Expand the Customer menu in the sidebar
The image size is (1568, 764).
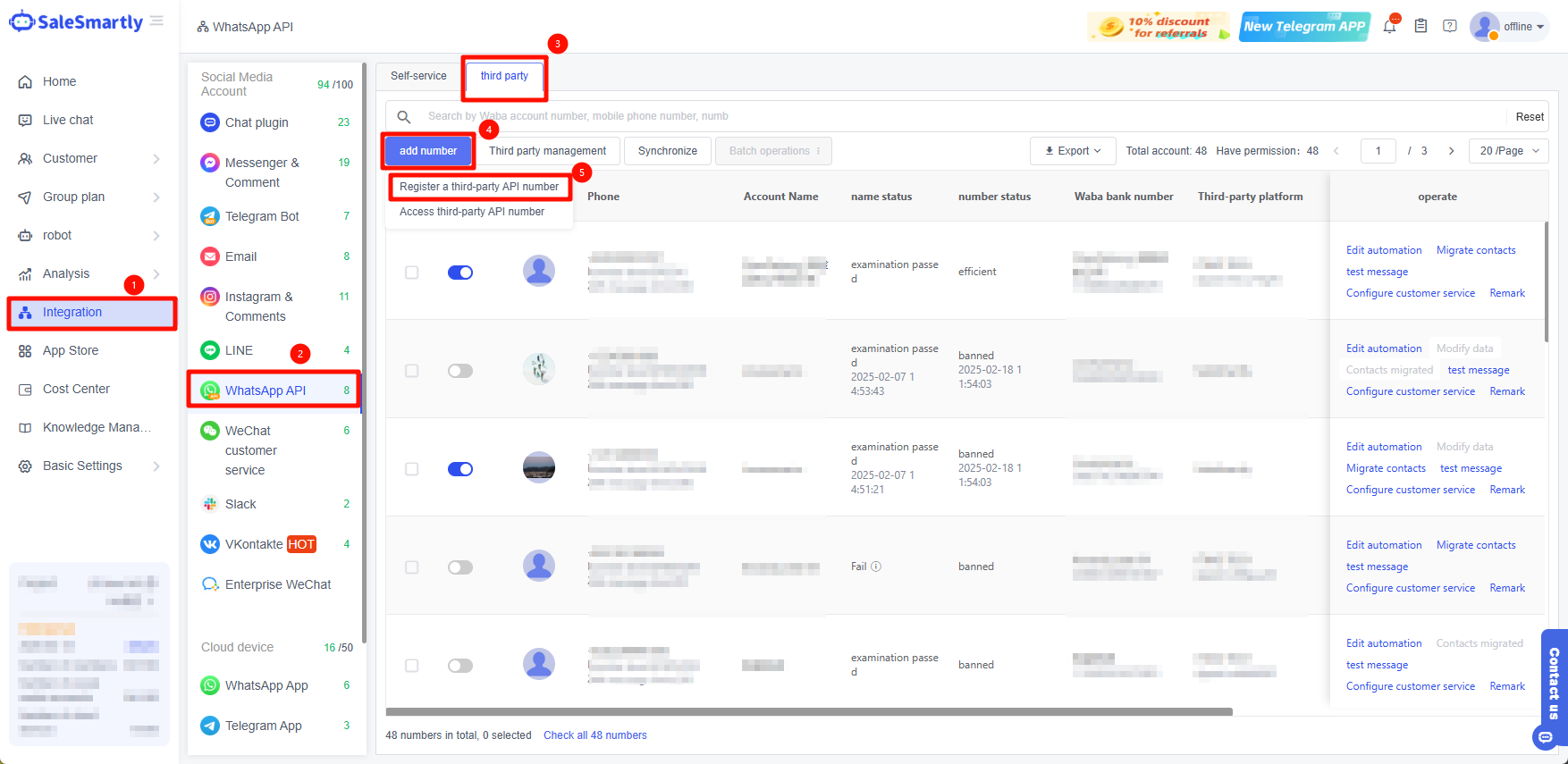pos(89,158)
